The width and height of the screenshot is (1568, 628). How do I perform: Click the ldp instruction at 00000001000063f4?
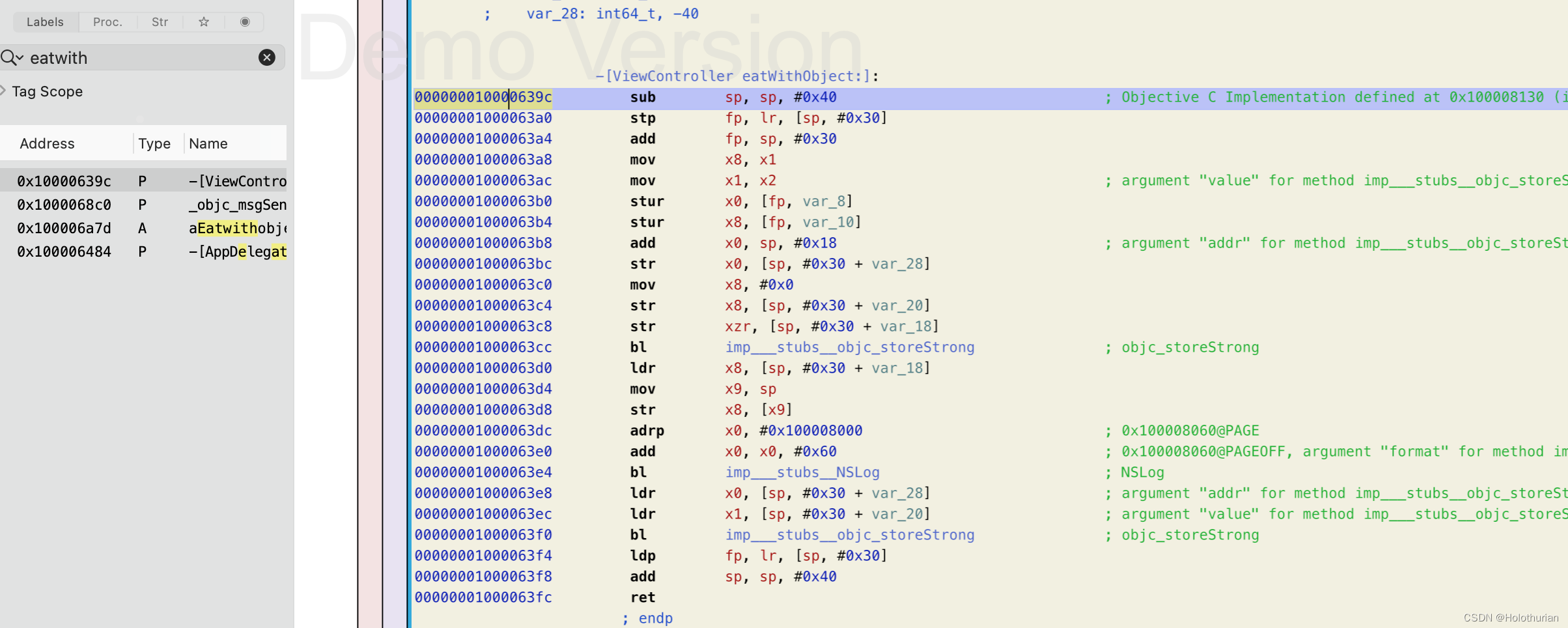[x=643, y=556]
